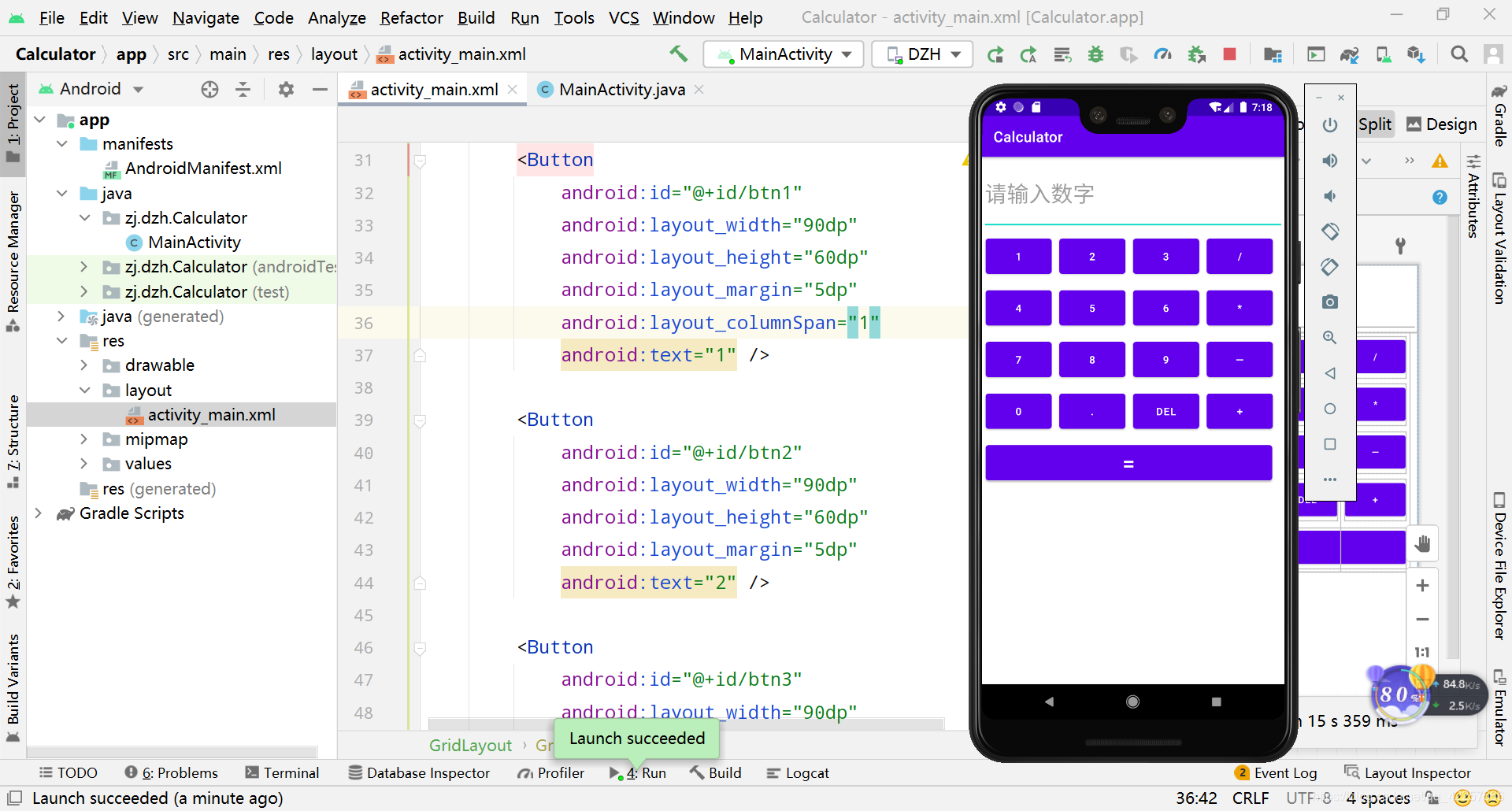Click the emulator power button
The height and width of the screenshot is (811, 1512).
coord(1330,125)
